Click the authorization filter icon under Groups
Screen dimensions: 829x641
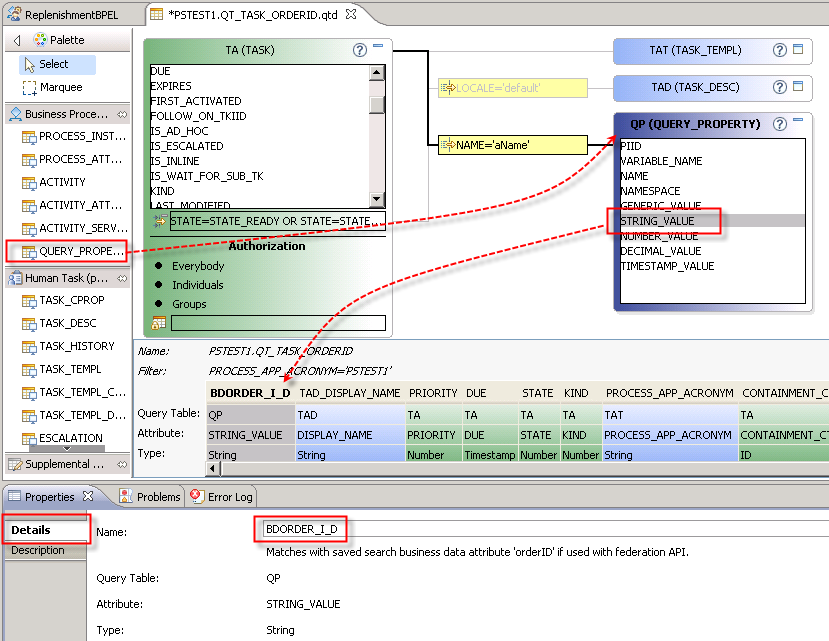coord(159,323)
